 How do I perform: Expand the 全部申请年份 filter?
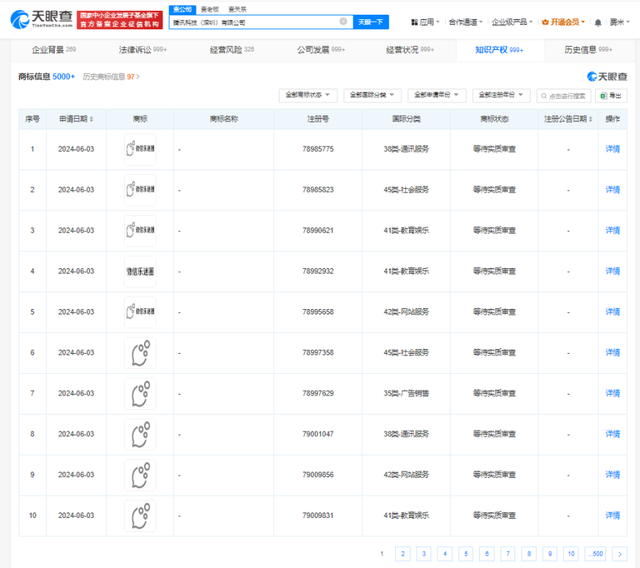click(437, 95)
